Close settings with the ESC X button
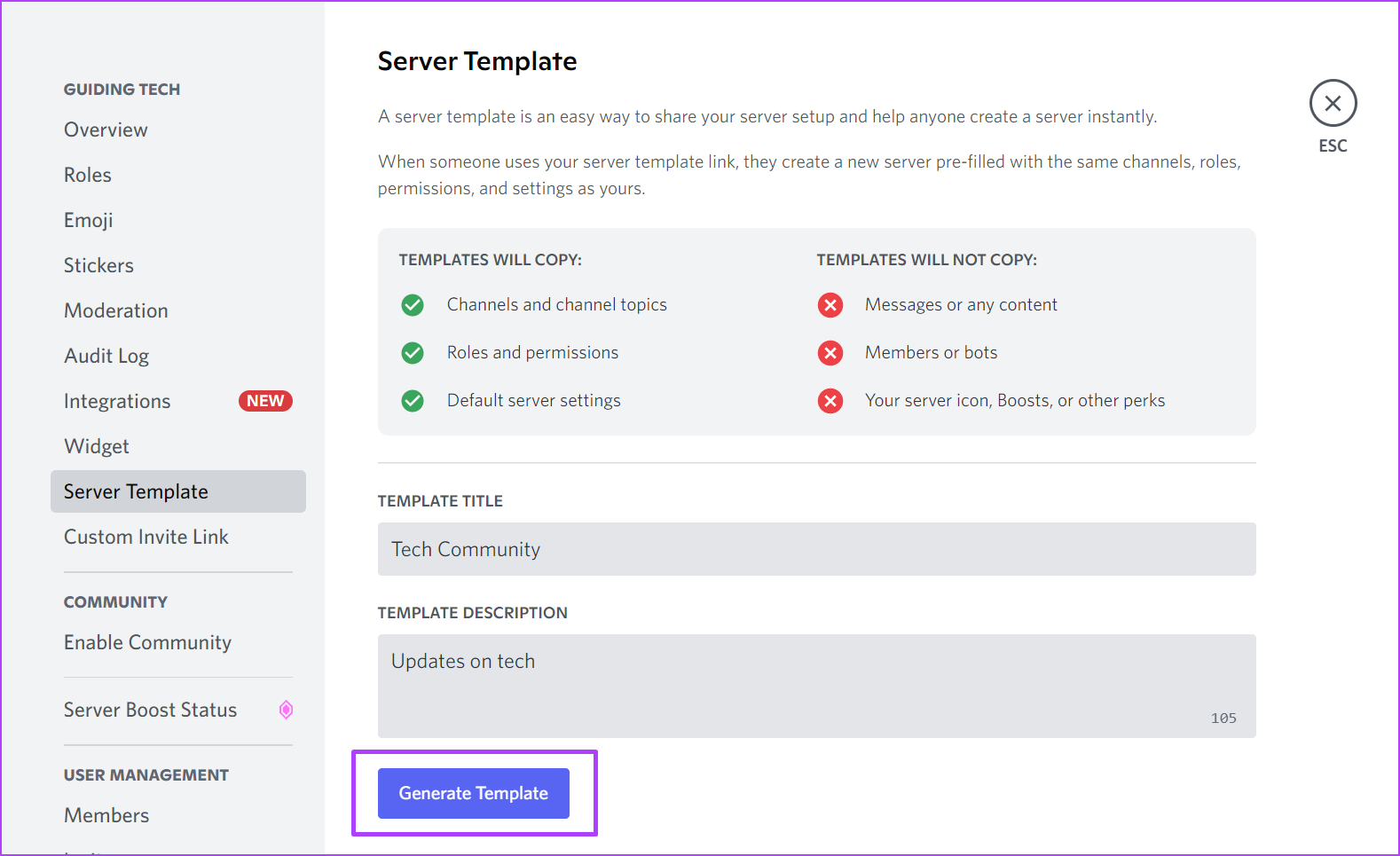1400x856 pixels. pyautogui.click(x=1333, y=103)
